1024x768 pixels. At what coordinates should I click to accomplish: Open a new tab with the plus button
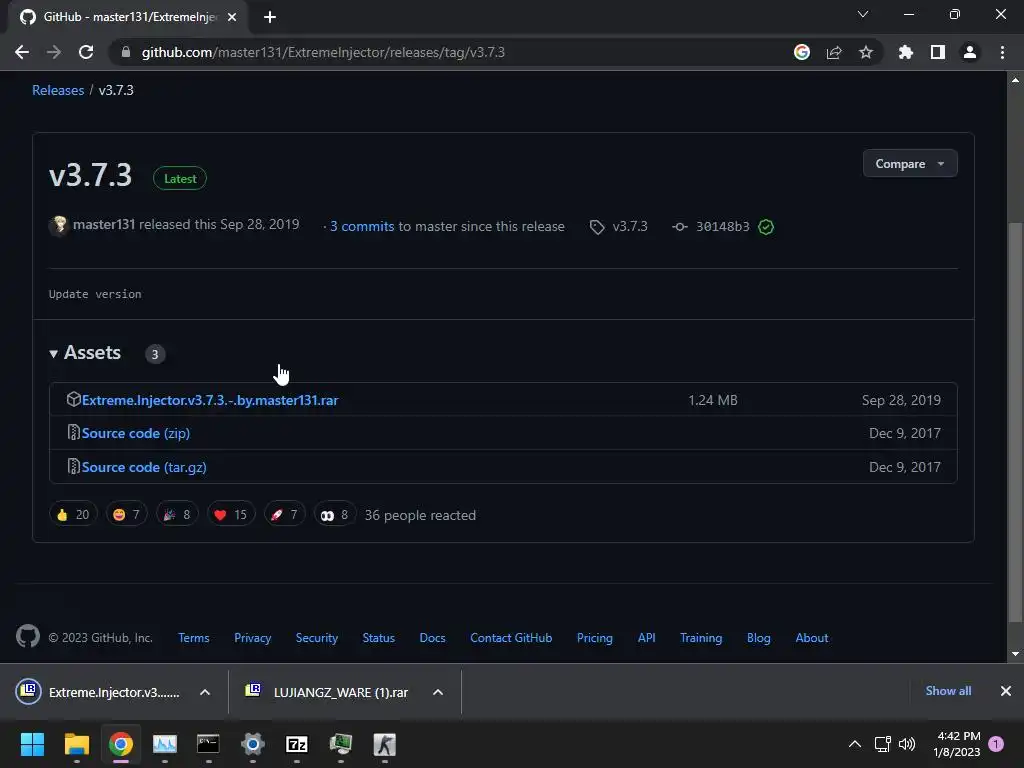[270, 17]
